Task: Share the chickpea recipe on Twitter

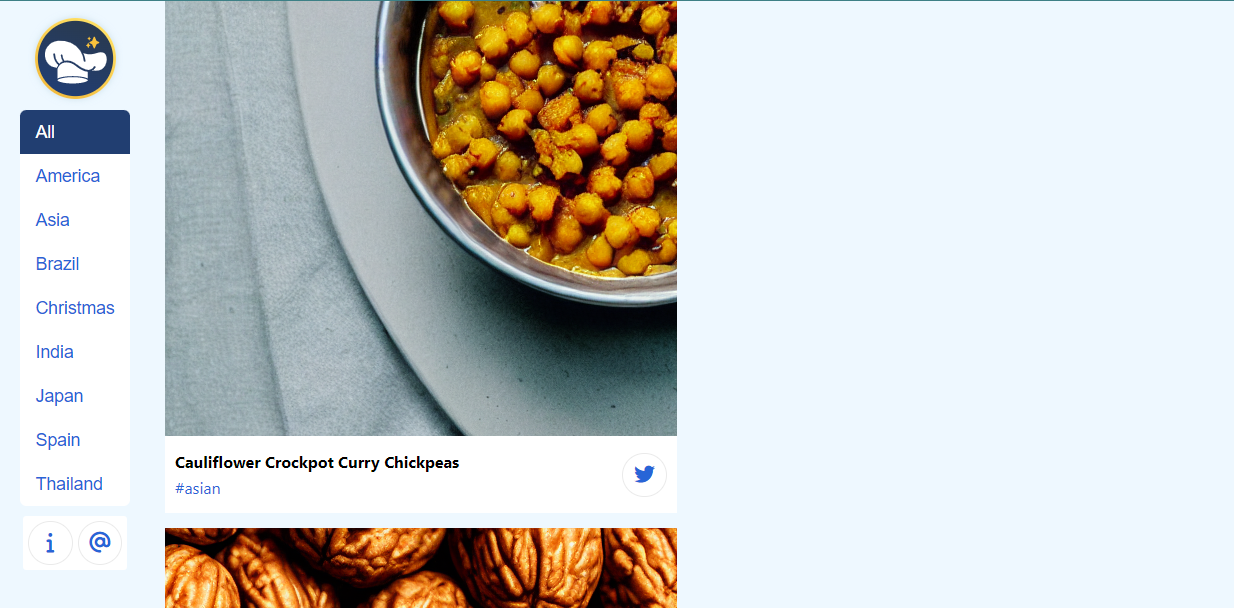Action: (644, 475)
